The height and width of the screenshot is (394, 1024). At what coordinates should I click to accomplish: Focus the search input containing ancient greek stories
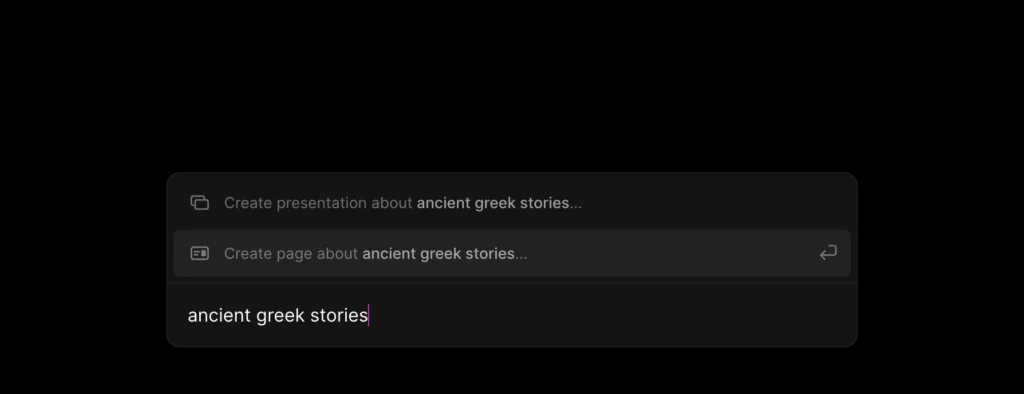pos(512,315)
